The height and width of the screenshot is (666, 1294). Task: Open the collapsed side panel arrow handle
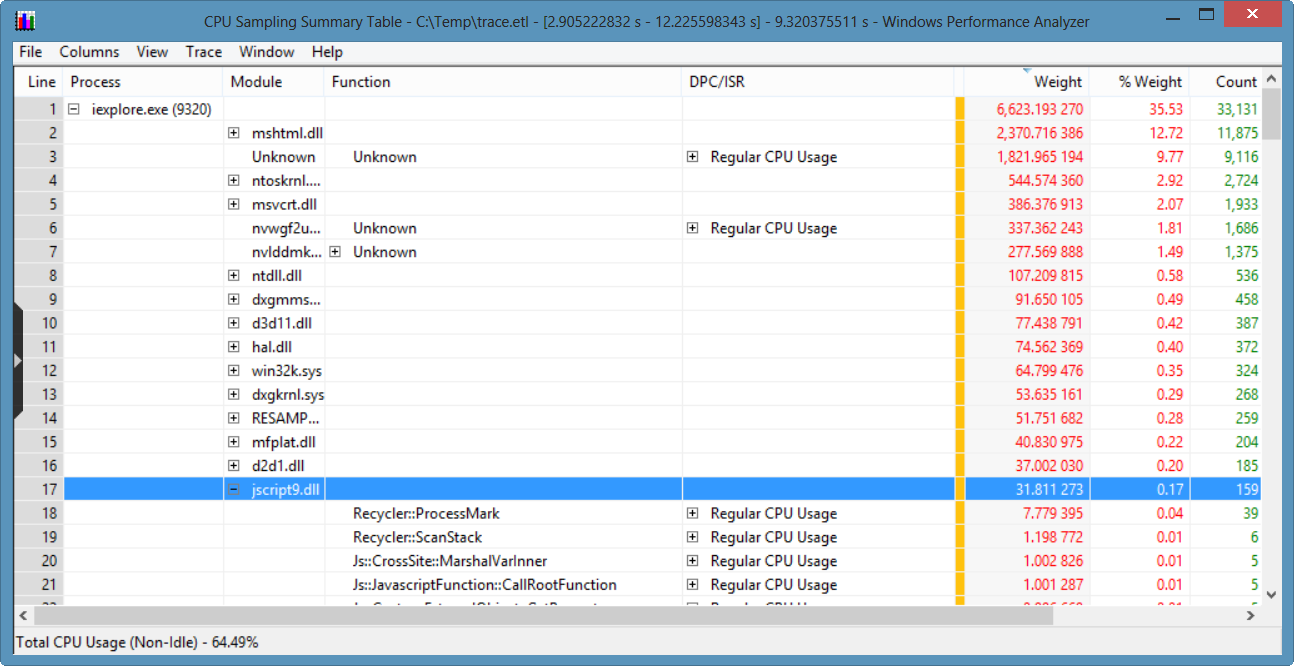click(18, 360)
